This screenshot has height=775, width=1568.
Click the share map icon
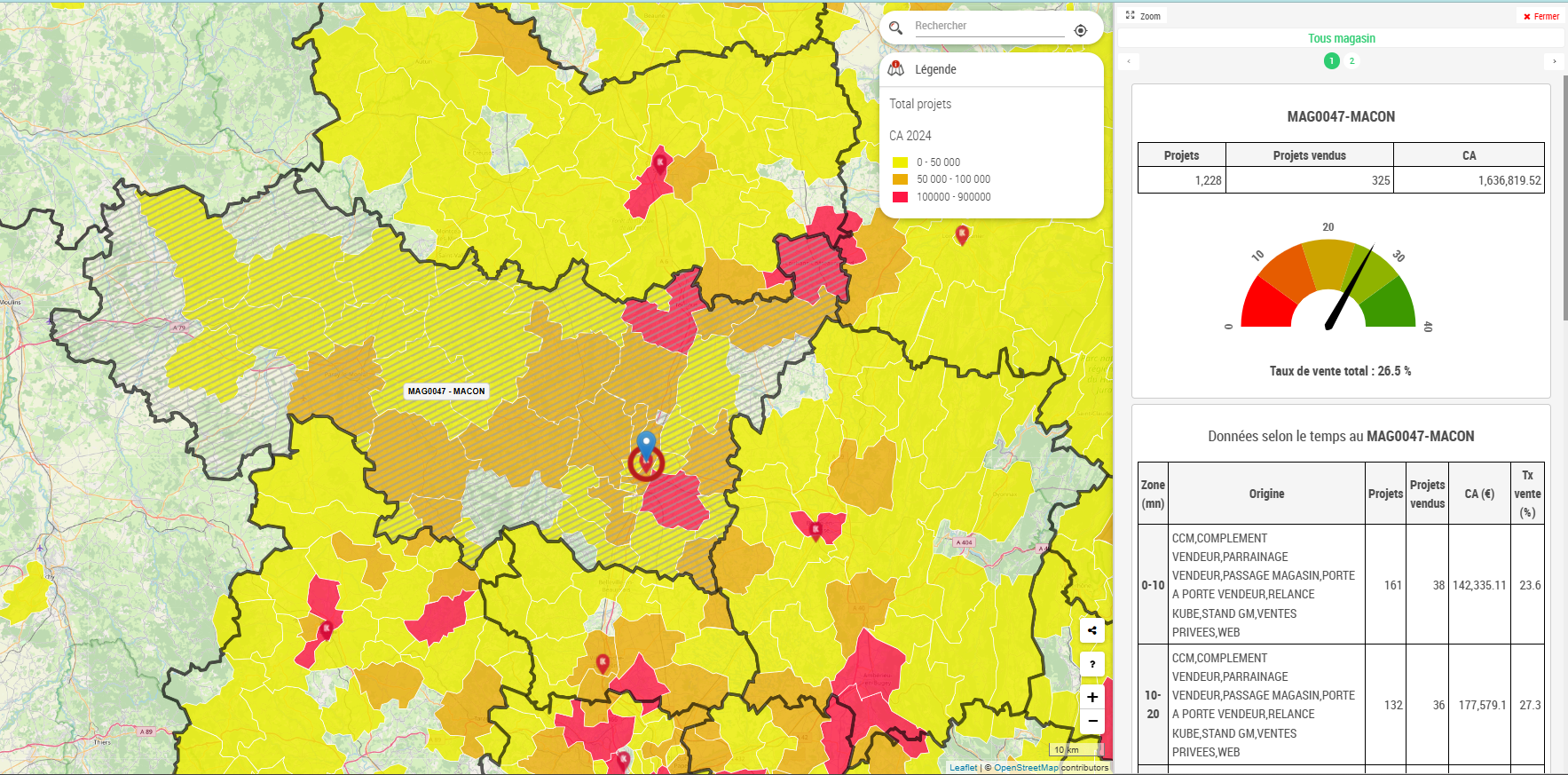(1092, 630)
